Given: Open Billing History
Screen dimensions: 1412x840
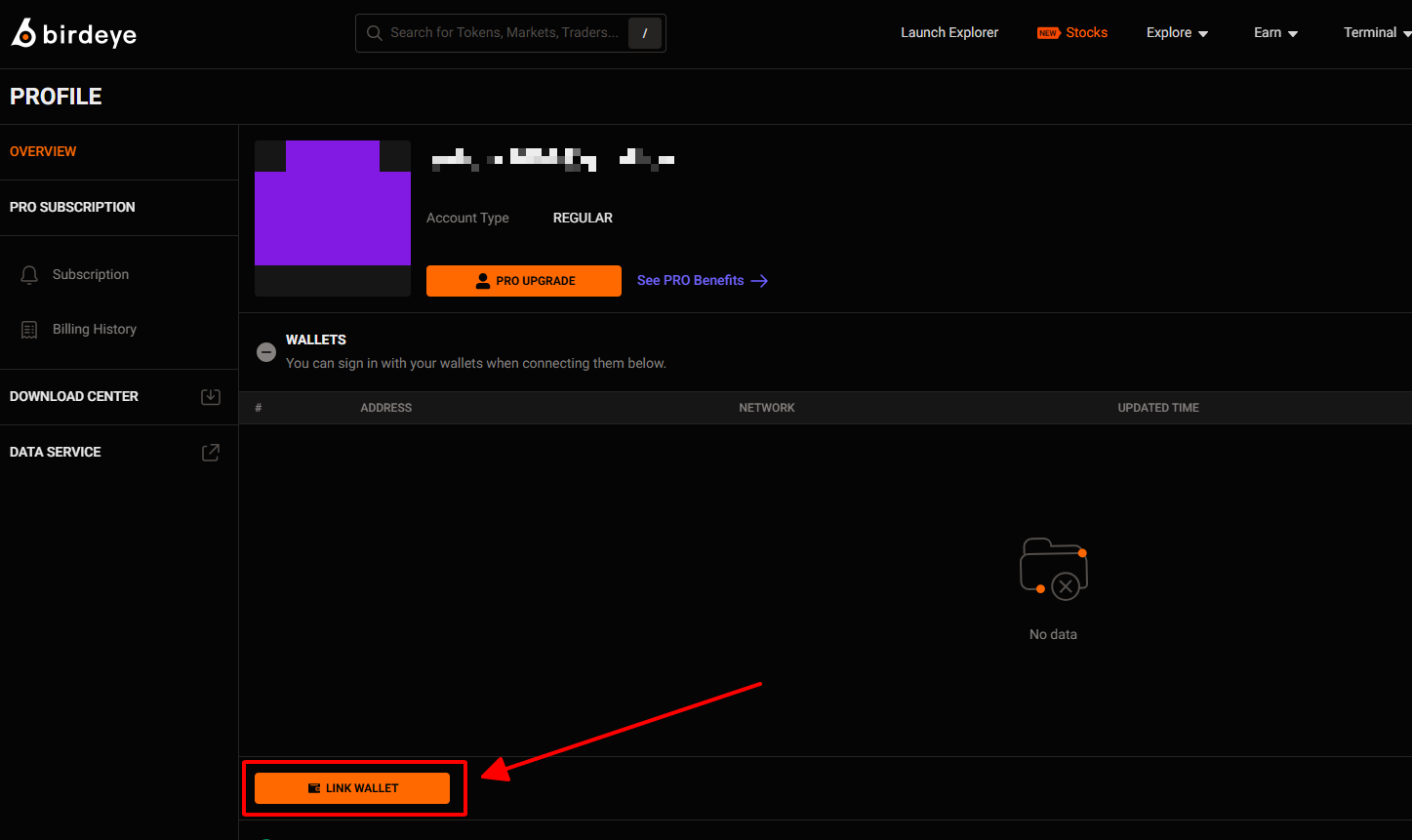Looking at the screenshot, I should point(95,330).
